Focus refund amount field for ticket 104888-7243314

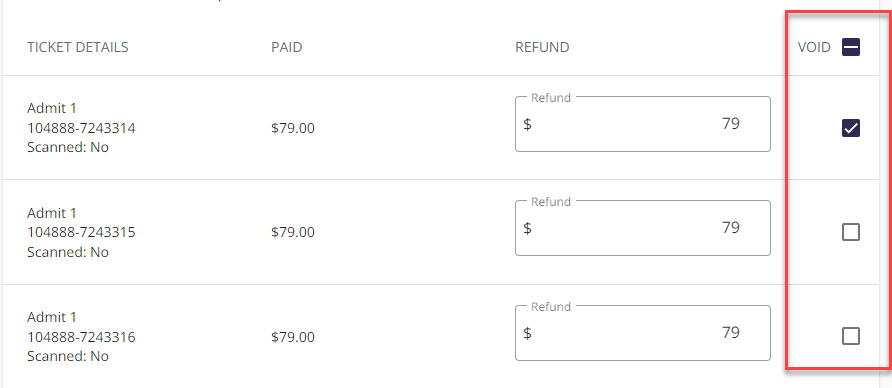click(643, 124)
